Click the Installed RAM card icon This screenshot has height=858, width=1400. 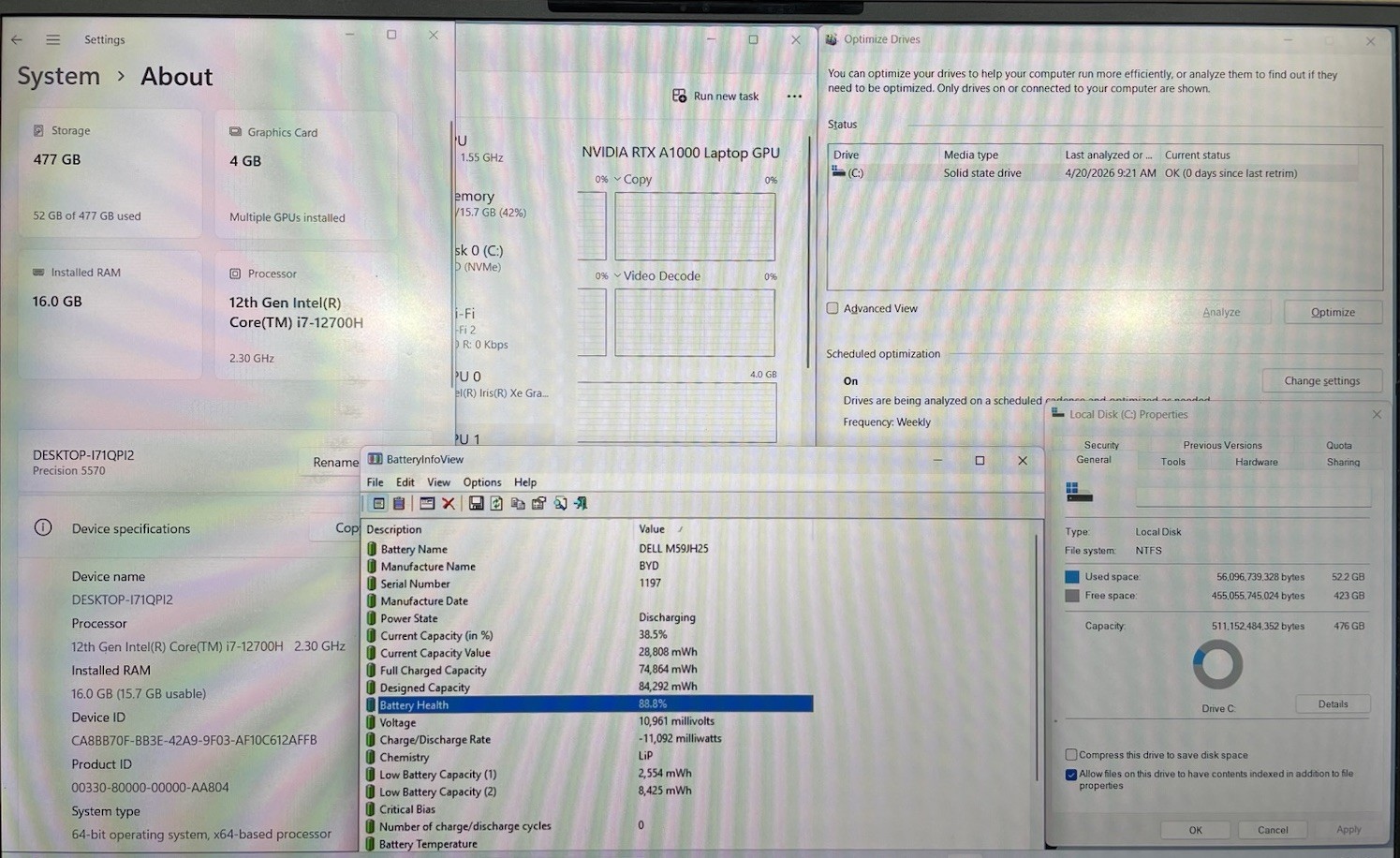click(x=38, y=273)
